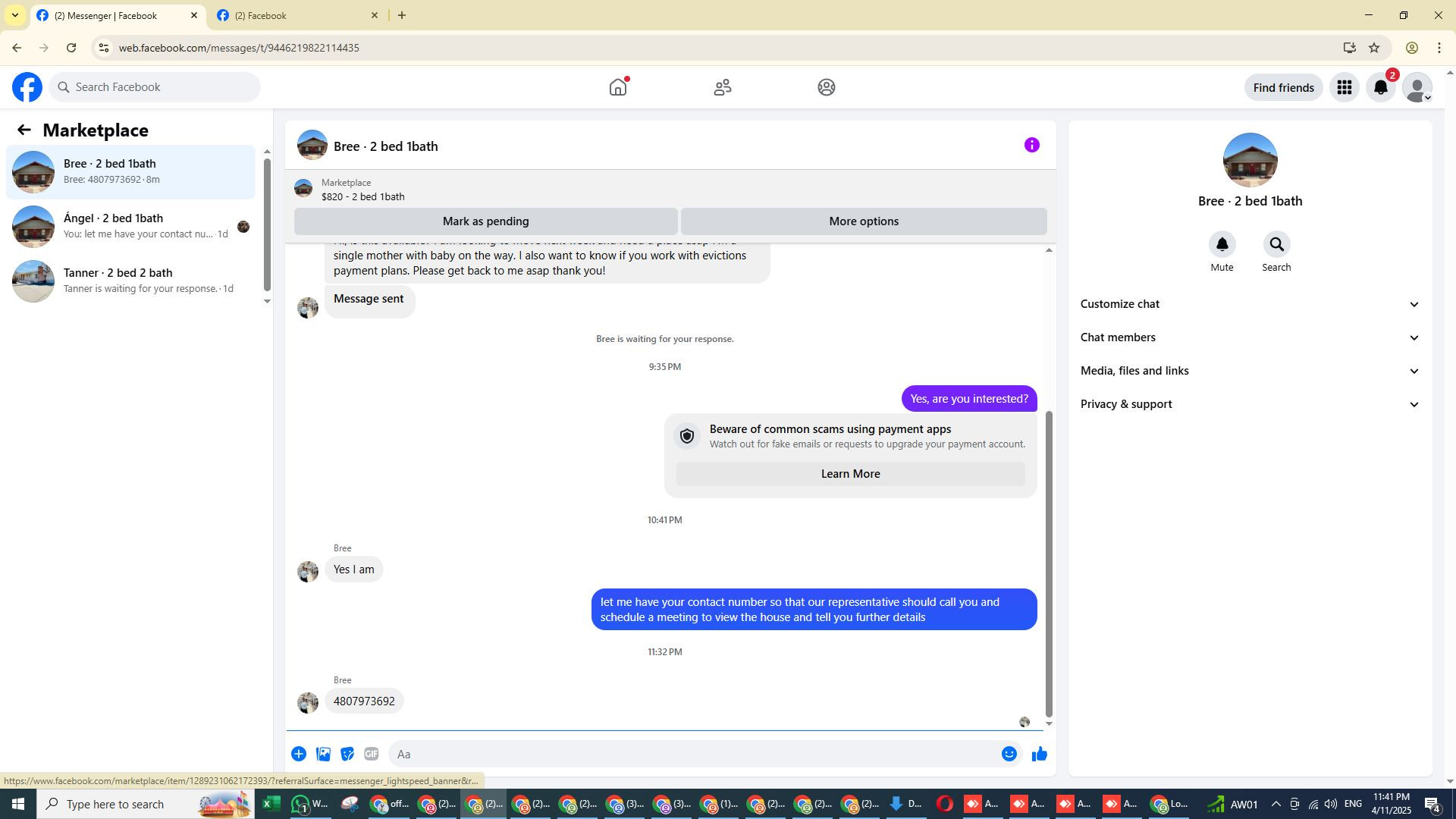Send a thumbs-up like
This screenshot has width=1456, height=819.
pyautogui.click(x=1040, y=754)
